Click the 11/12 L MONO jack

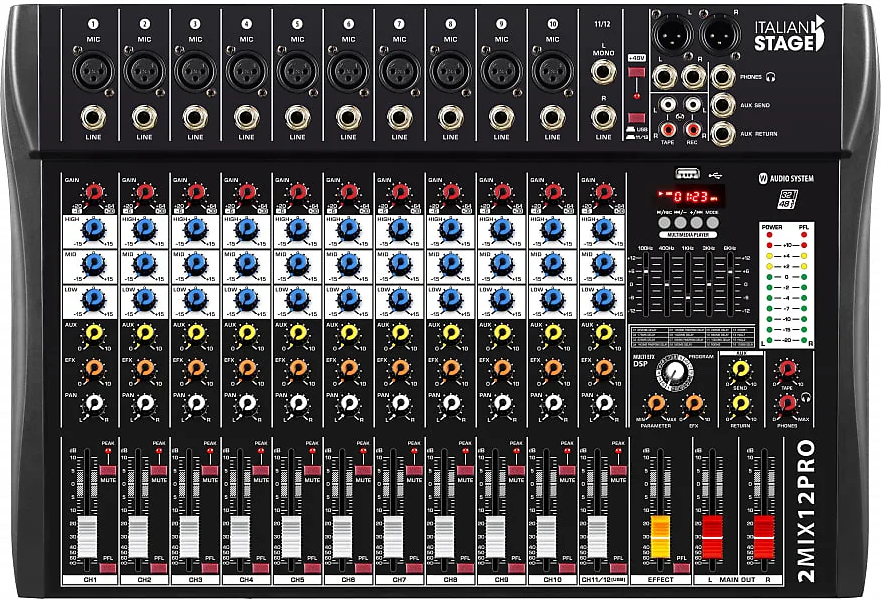(603, 71)
